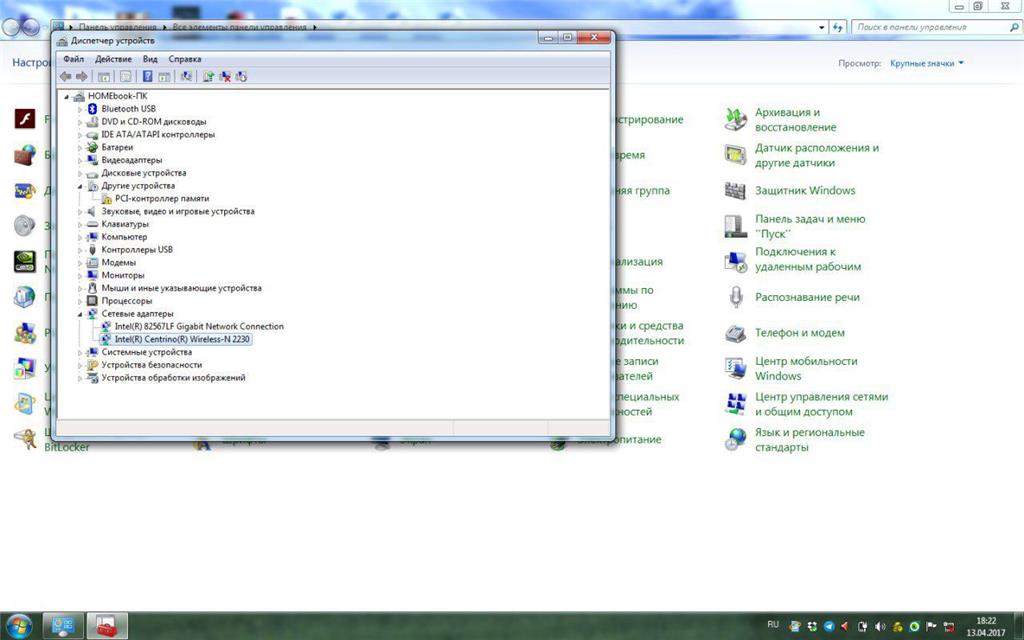Open the volume icon in system tray
1024x640 pixels.
pyautogui.click(x=880, y=626)
